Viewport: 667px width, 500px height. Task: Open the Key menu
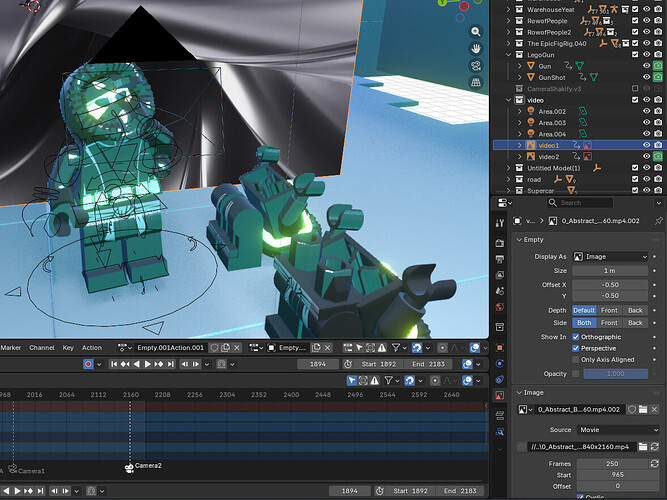point(68,348)
